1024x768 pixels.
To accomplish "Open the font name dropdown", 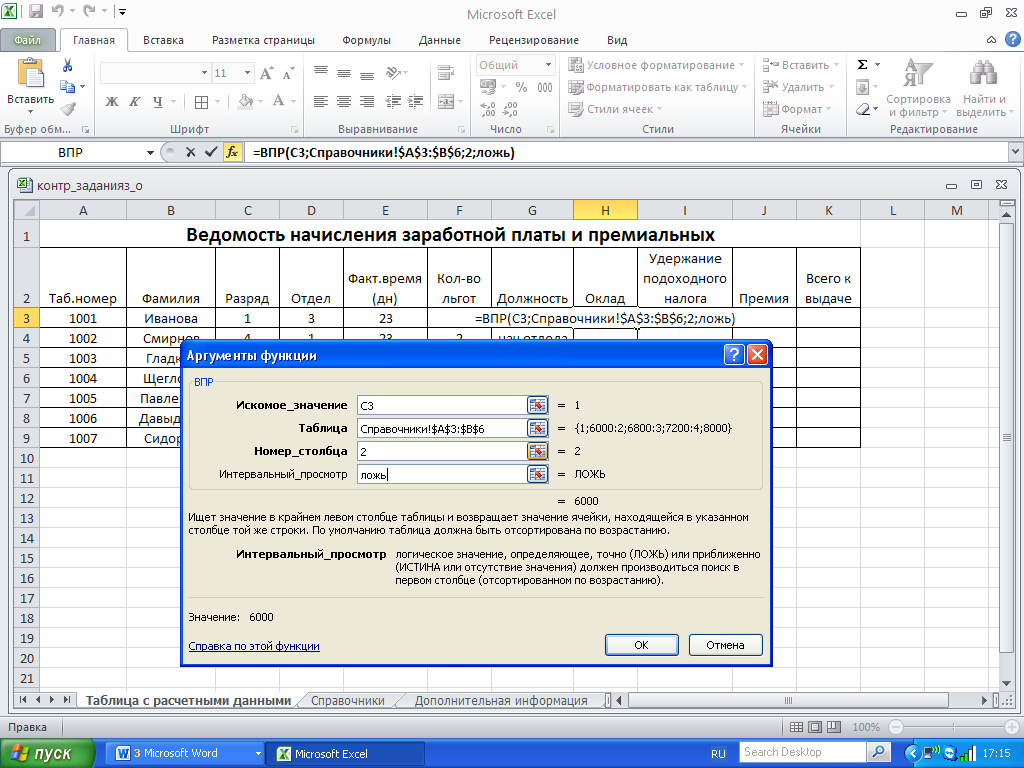I will pyautogui.click(x=204, y=73).
